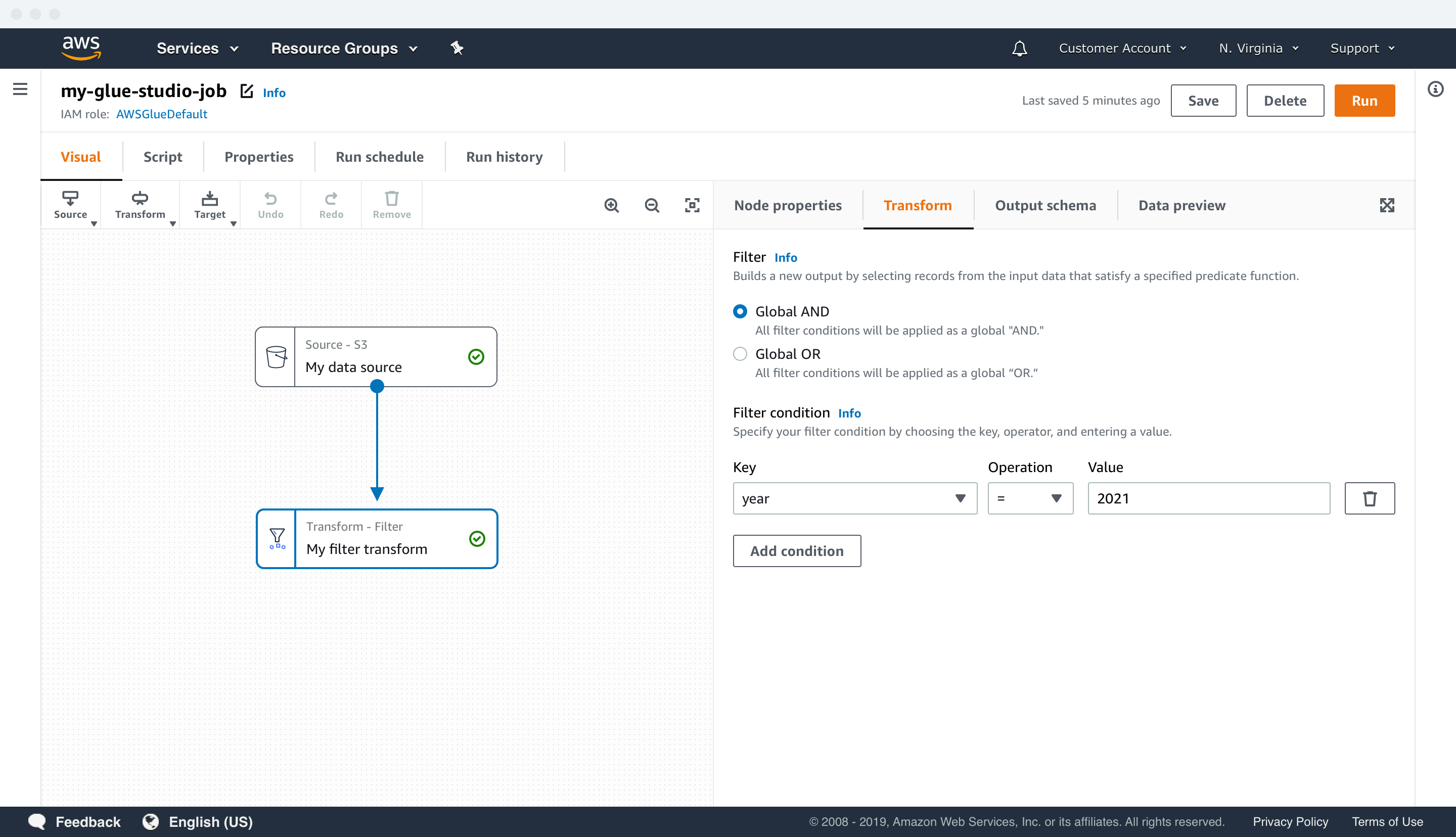Click the pin shortcut icon in navbar
Viewport: 1456px width, 837px height.
coord(457,49)
